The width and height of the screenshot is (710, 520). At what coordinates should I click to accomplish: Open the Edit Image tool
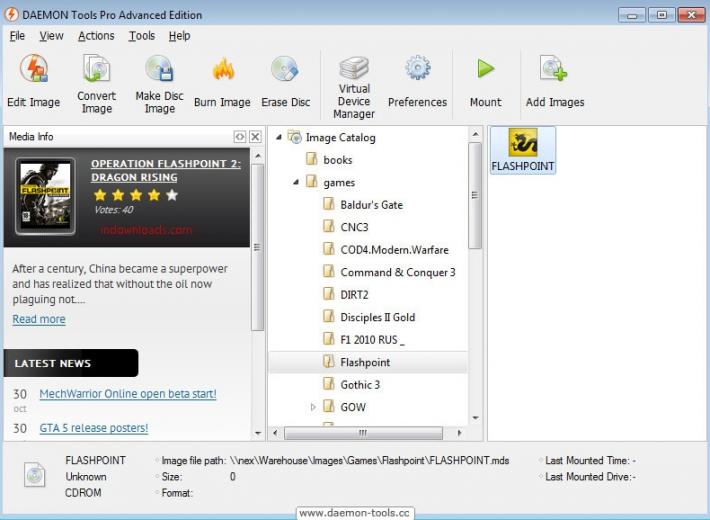pyautogui.click(x=34, y=81)
